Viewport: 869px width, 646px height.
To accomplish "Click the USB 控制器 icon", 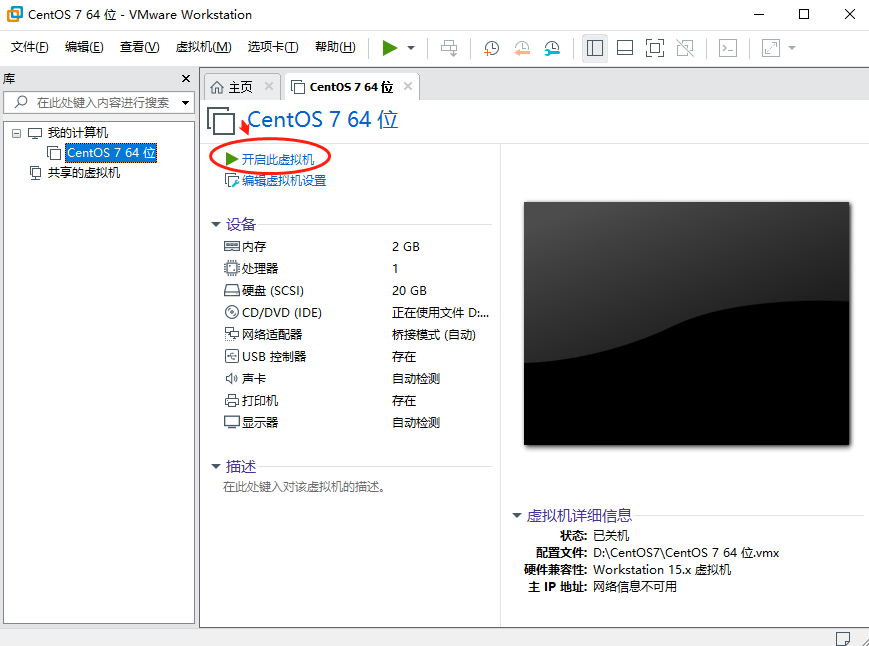I will coord(231,356).
